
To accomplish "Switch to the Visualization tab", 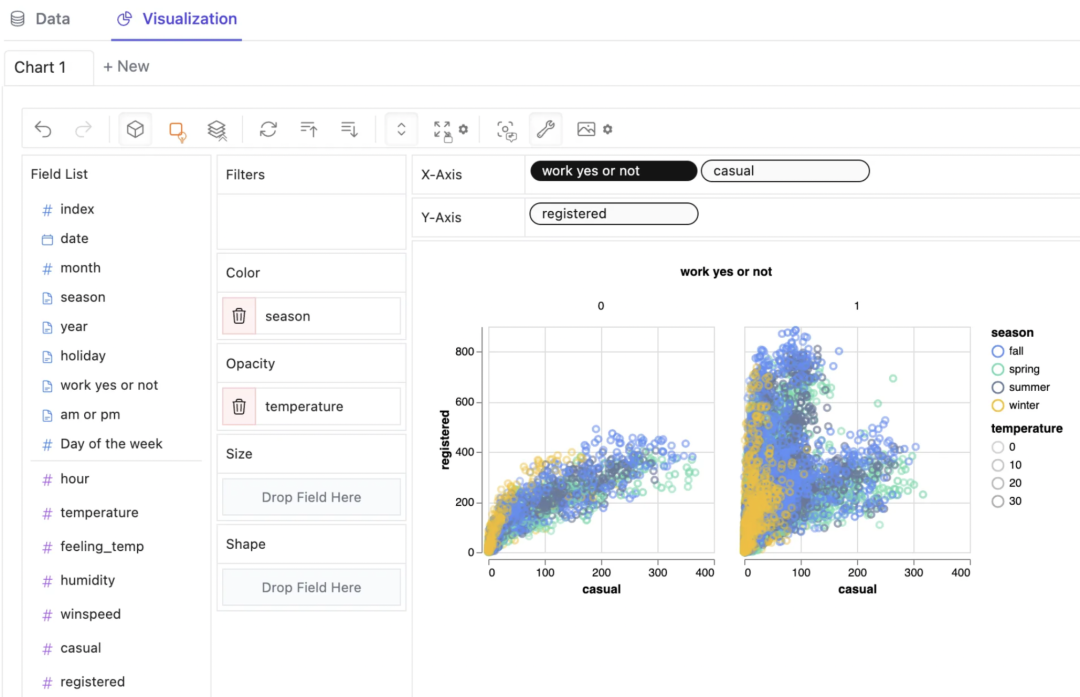I will pyautogui.click(x=176, y=19).
